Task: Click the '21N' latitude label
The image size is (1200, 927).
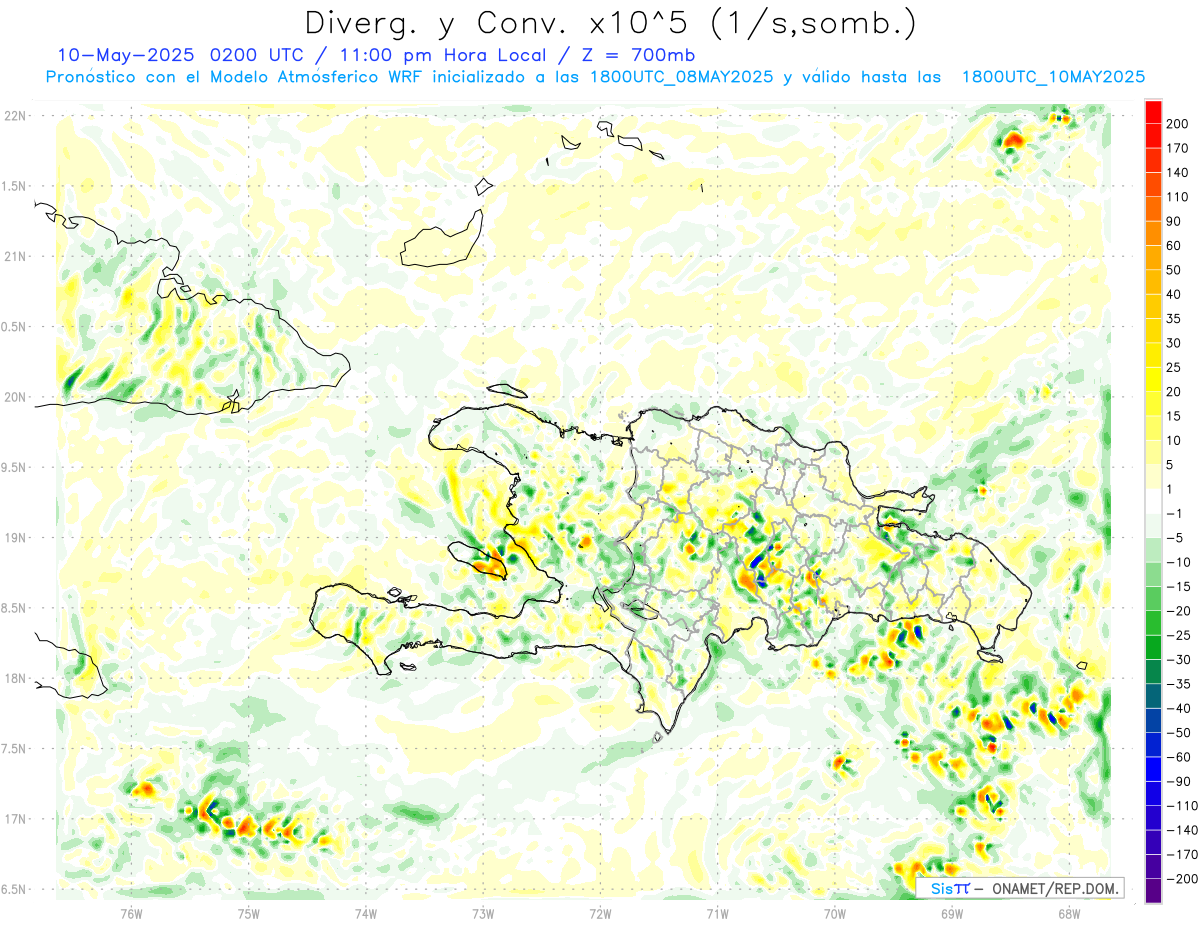Action: coord(15,256)
